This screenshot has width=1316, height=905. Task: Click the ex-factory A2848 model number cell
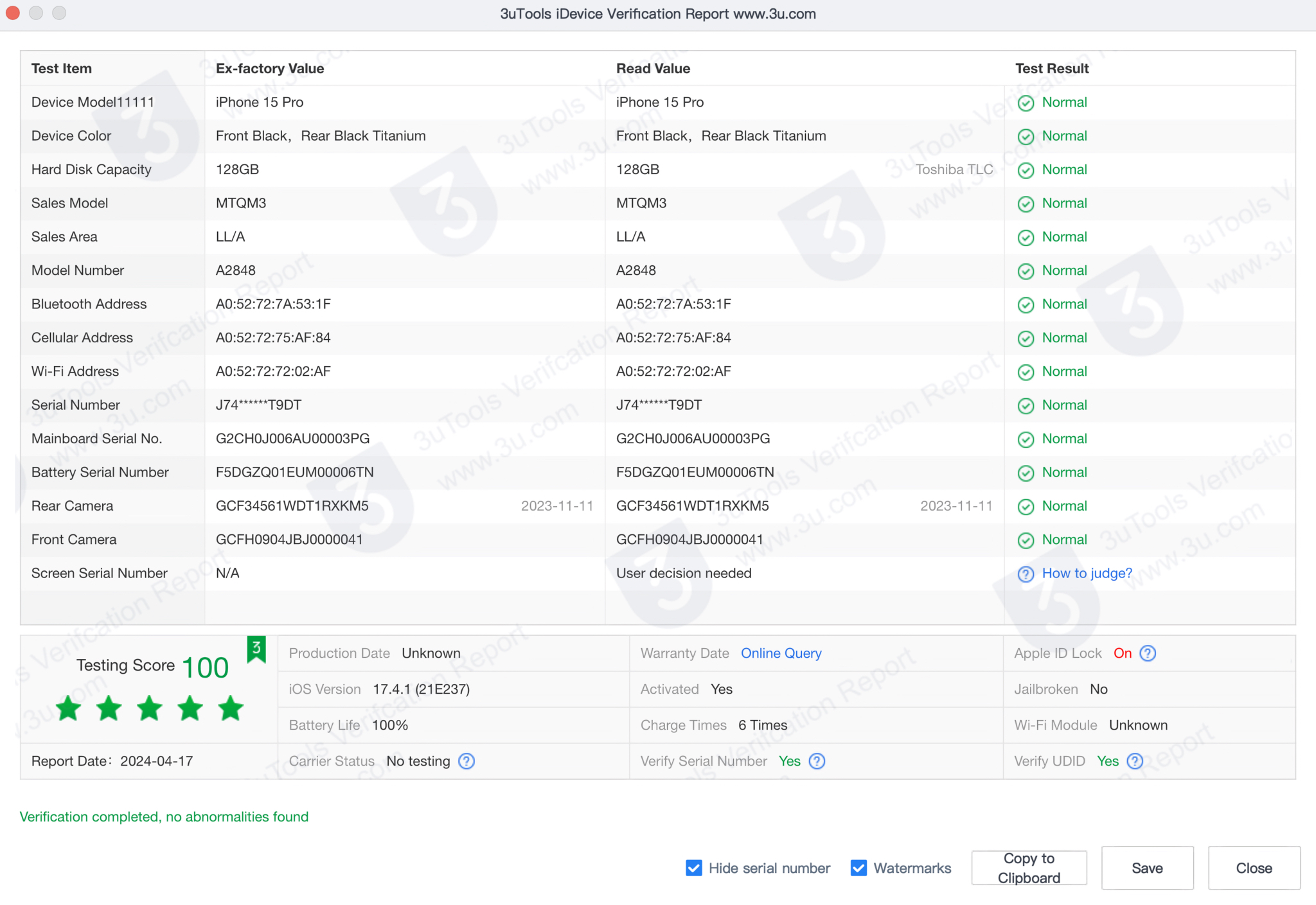(236, 271)
